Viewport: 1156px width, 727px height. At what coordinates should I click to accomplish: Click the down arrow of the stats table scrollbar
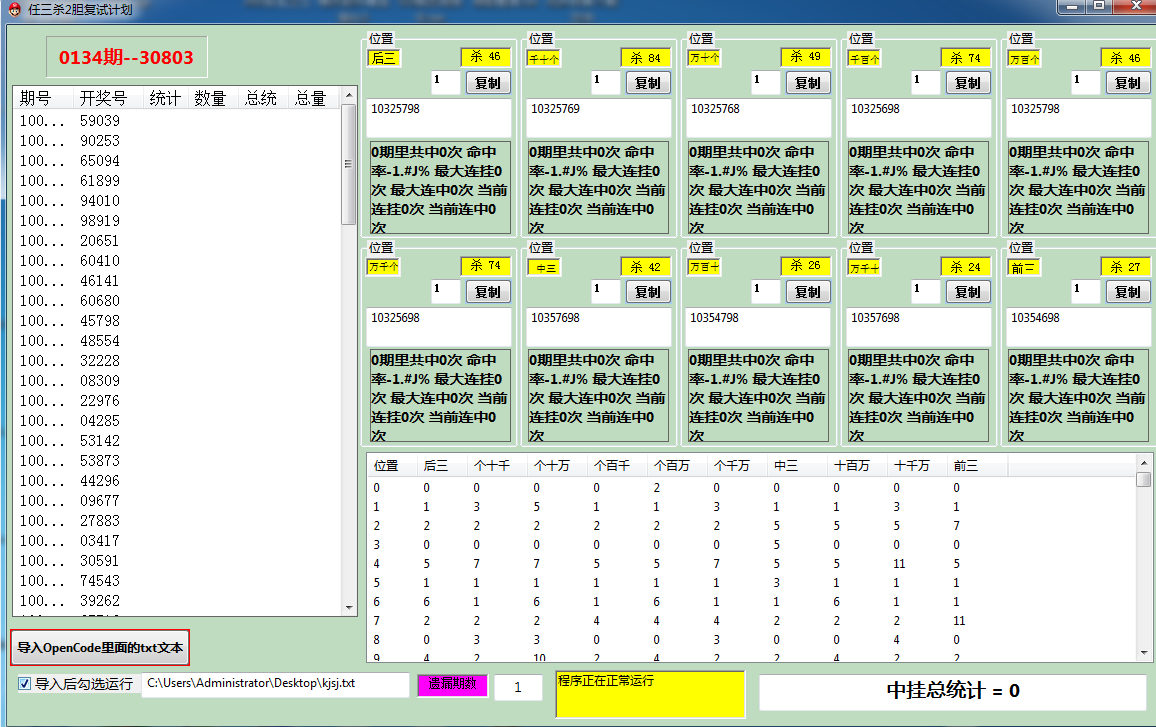pos(1144,653)
